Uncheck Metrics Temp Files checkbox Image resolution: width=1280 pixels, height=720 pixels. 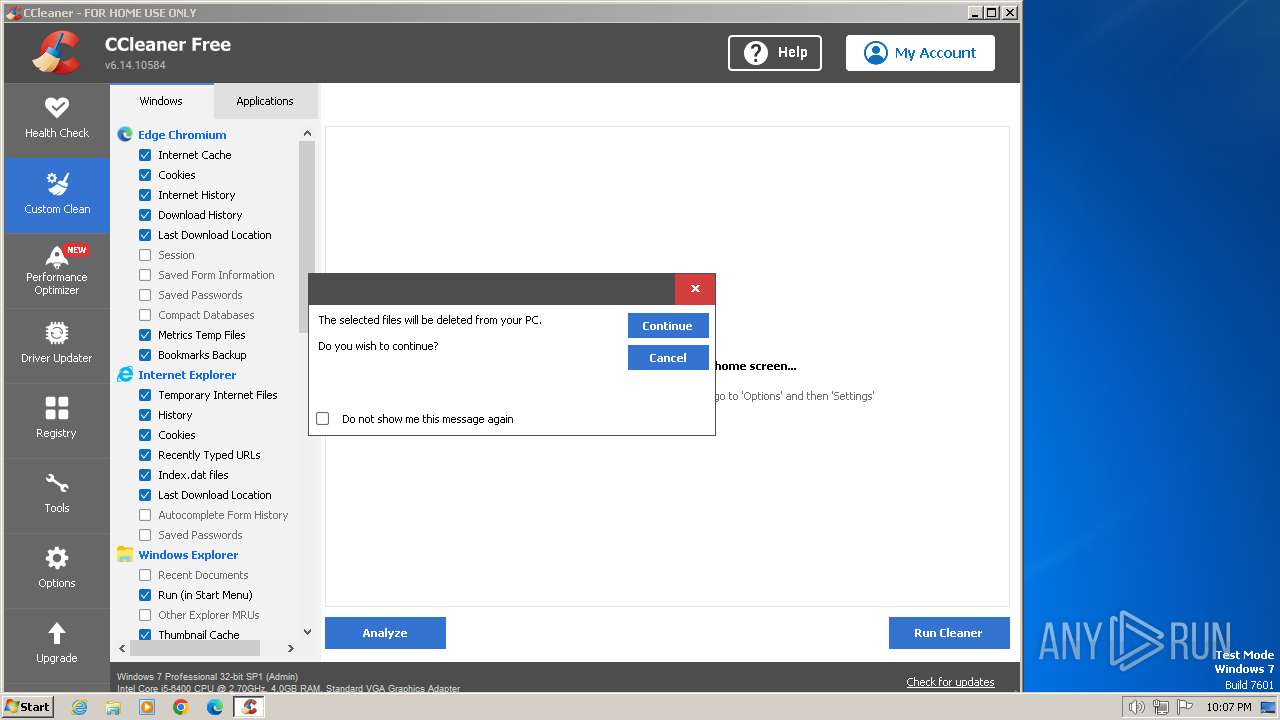145,335
